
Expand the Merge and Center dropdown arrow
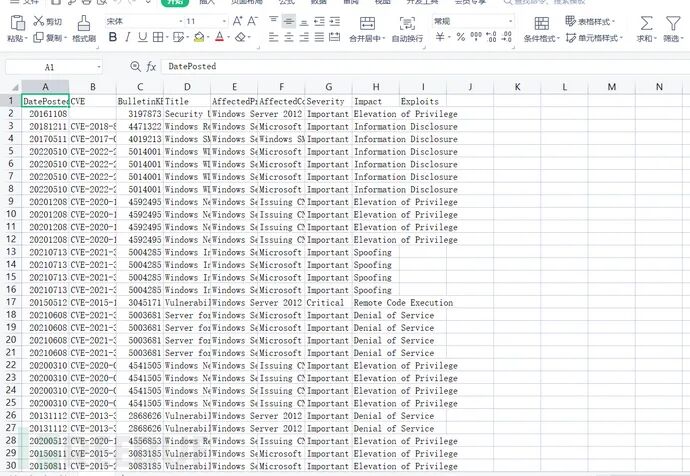pyautogui.click(x=384, y=39)
